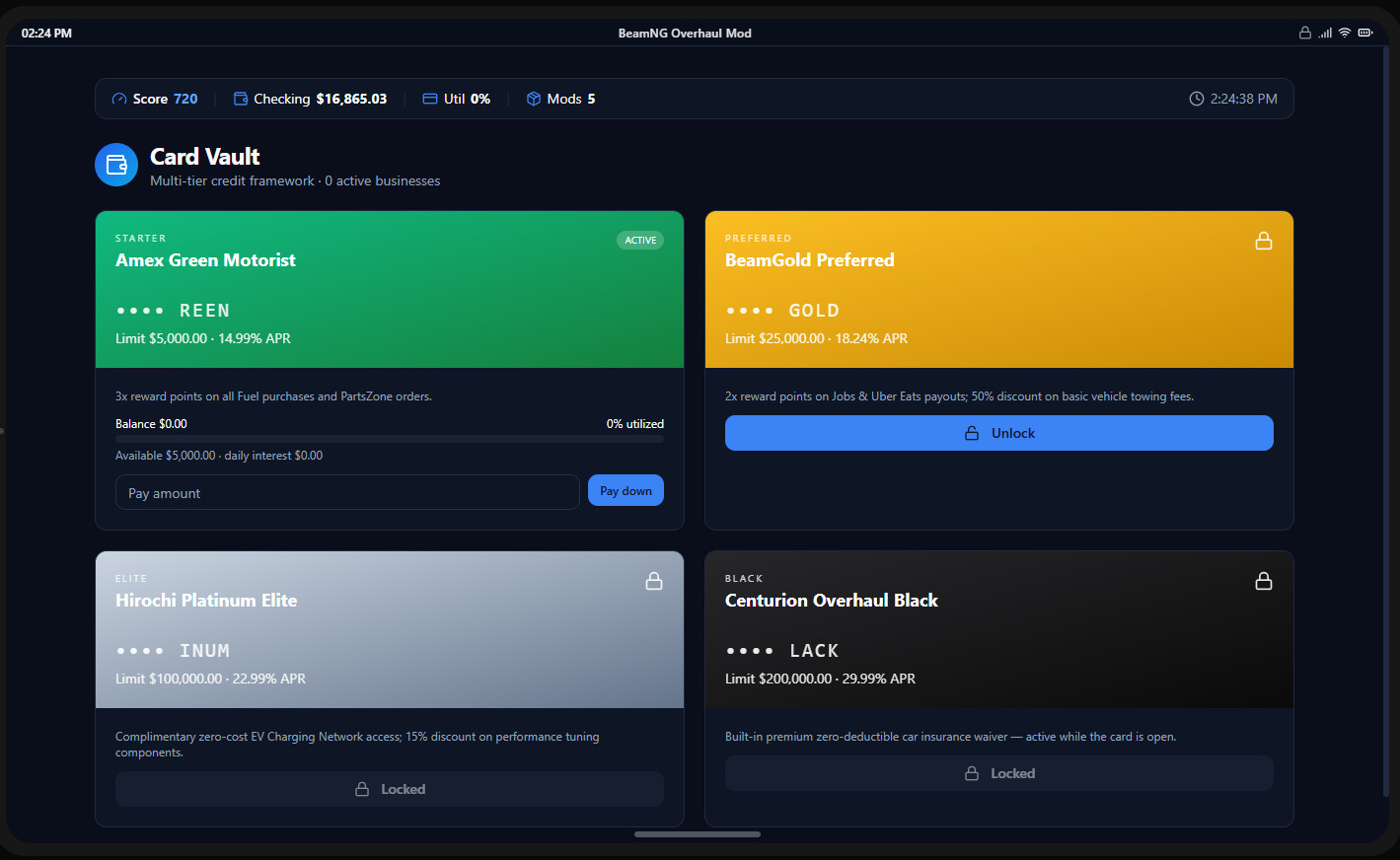Click the BLACK tier label
Image resolution: width=1400 pixels, height=860 pixels.
(744, 579)
